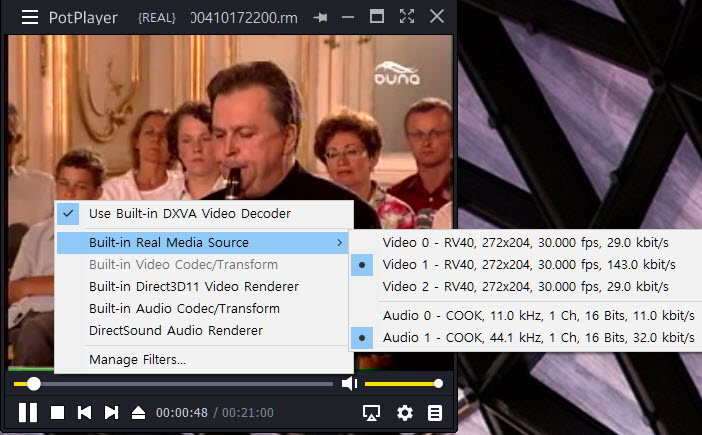Pin the PotPlayer window on top
Image resolution: width=702 pixels, height=435 pixels.
[320, 17]
